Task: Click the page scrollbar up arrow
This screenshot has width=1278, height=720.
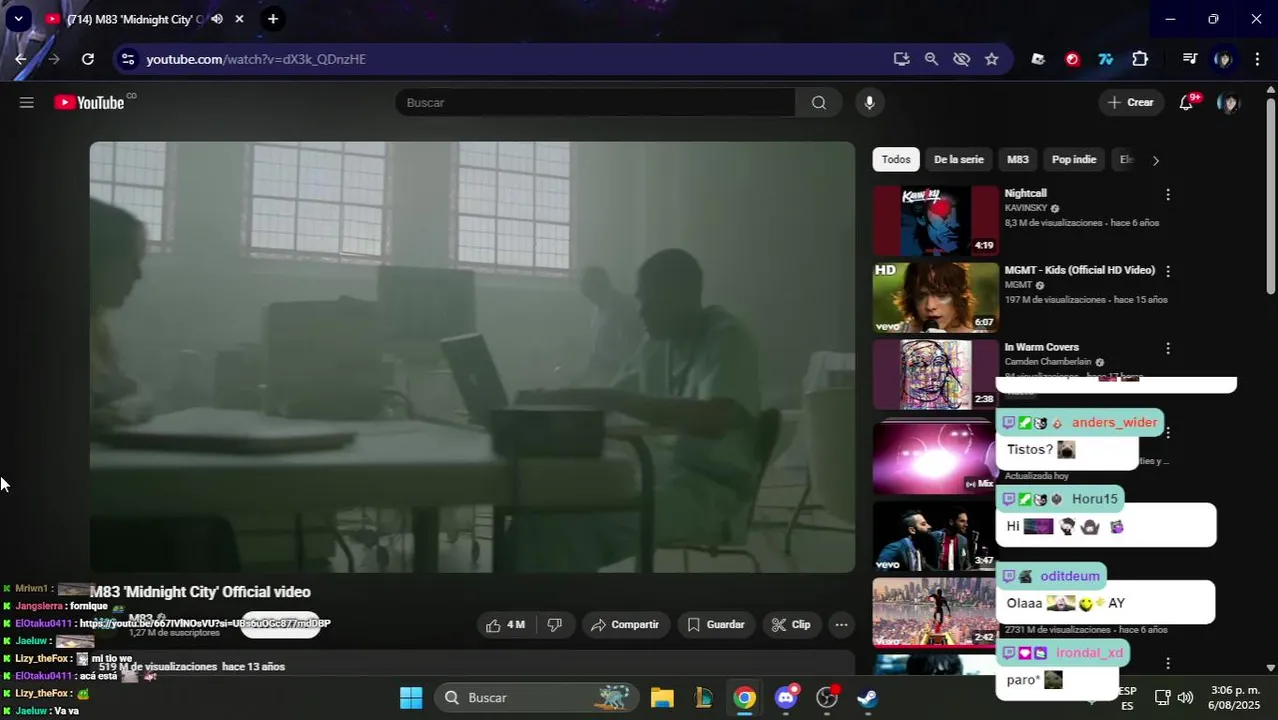Action: pyautogui.click(x=1271, y=90)
